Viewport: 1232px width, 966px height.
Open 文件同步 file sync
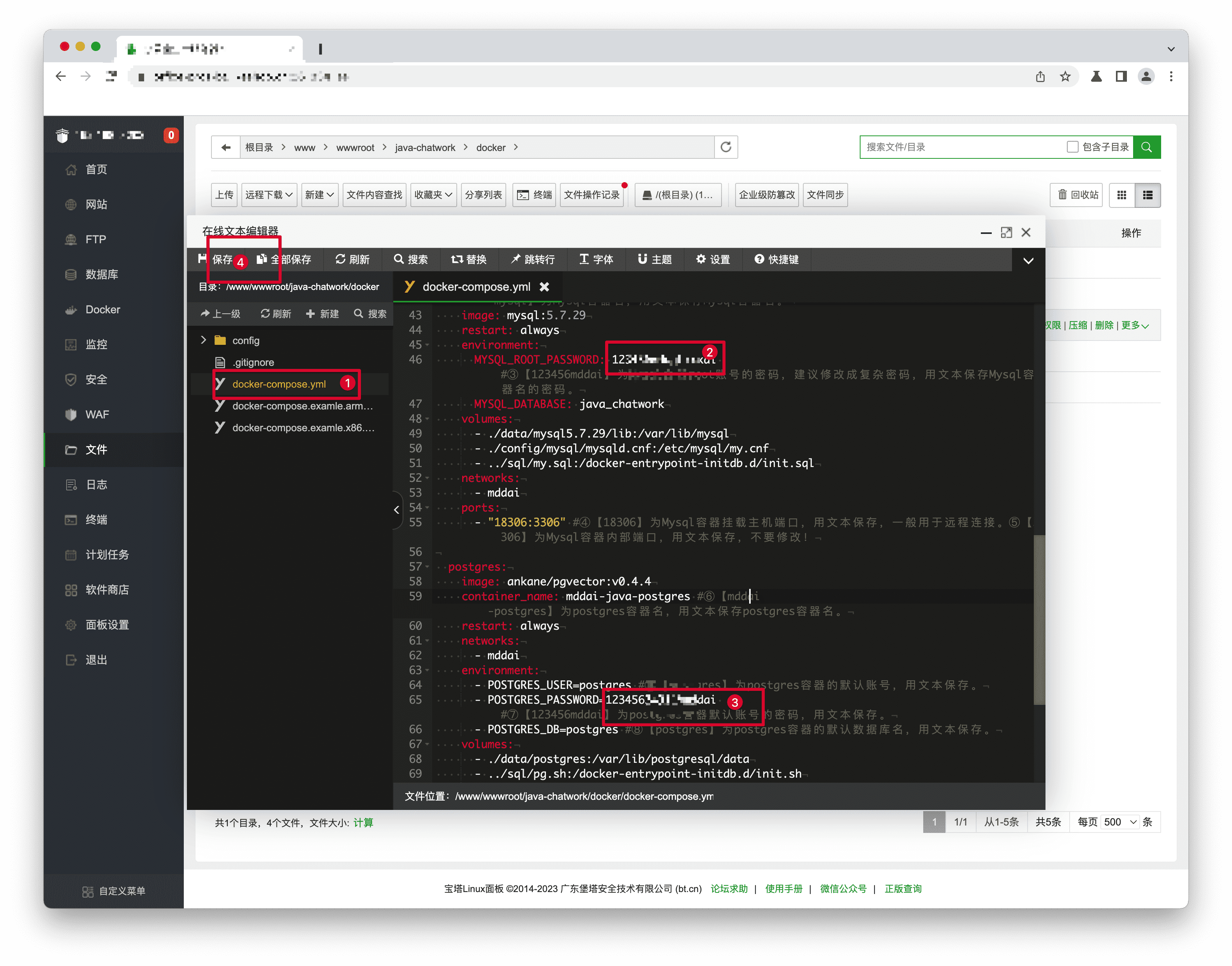825,195
